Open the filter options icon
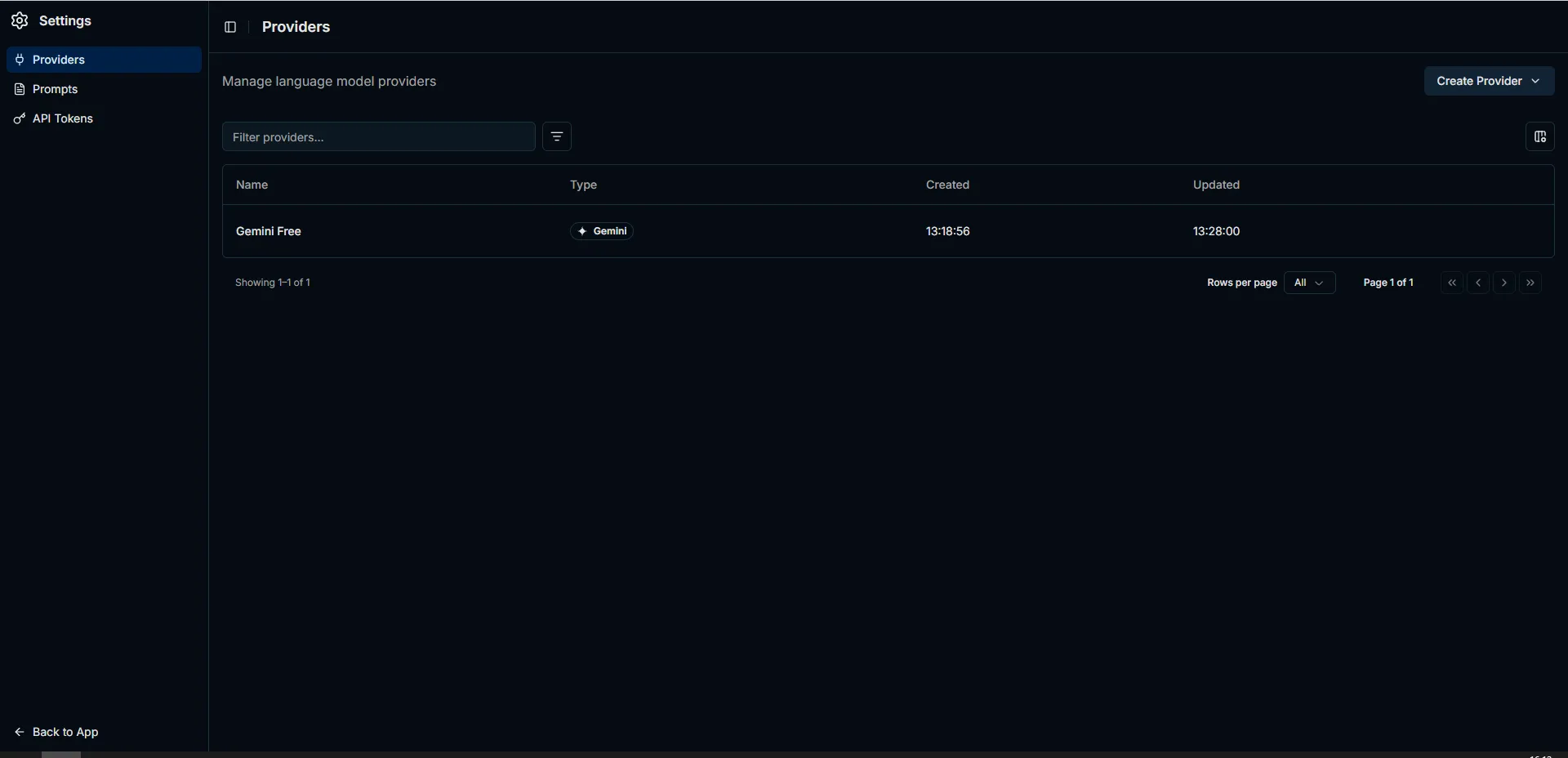 (557, 136)
